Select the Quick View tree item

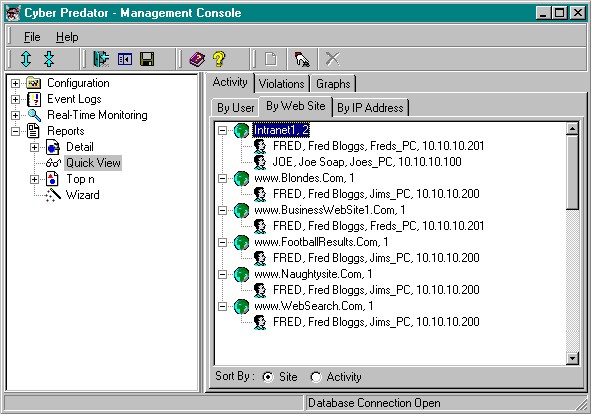point(93,163)
